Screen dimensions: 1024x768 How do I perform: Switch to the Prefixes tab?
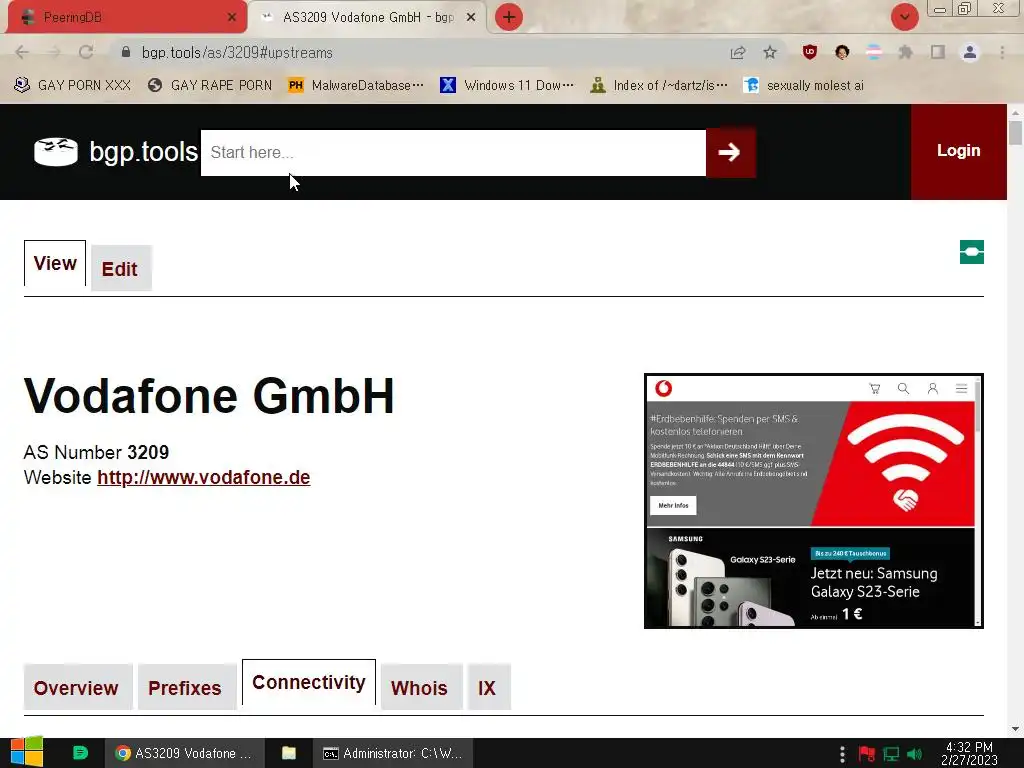187,687
